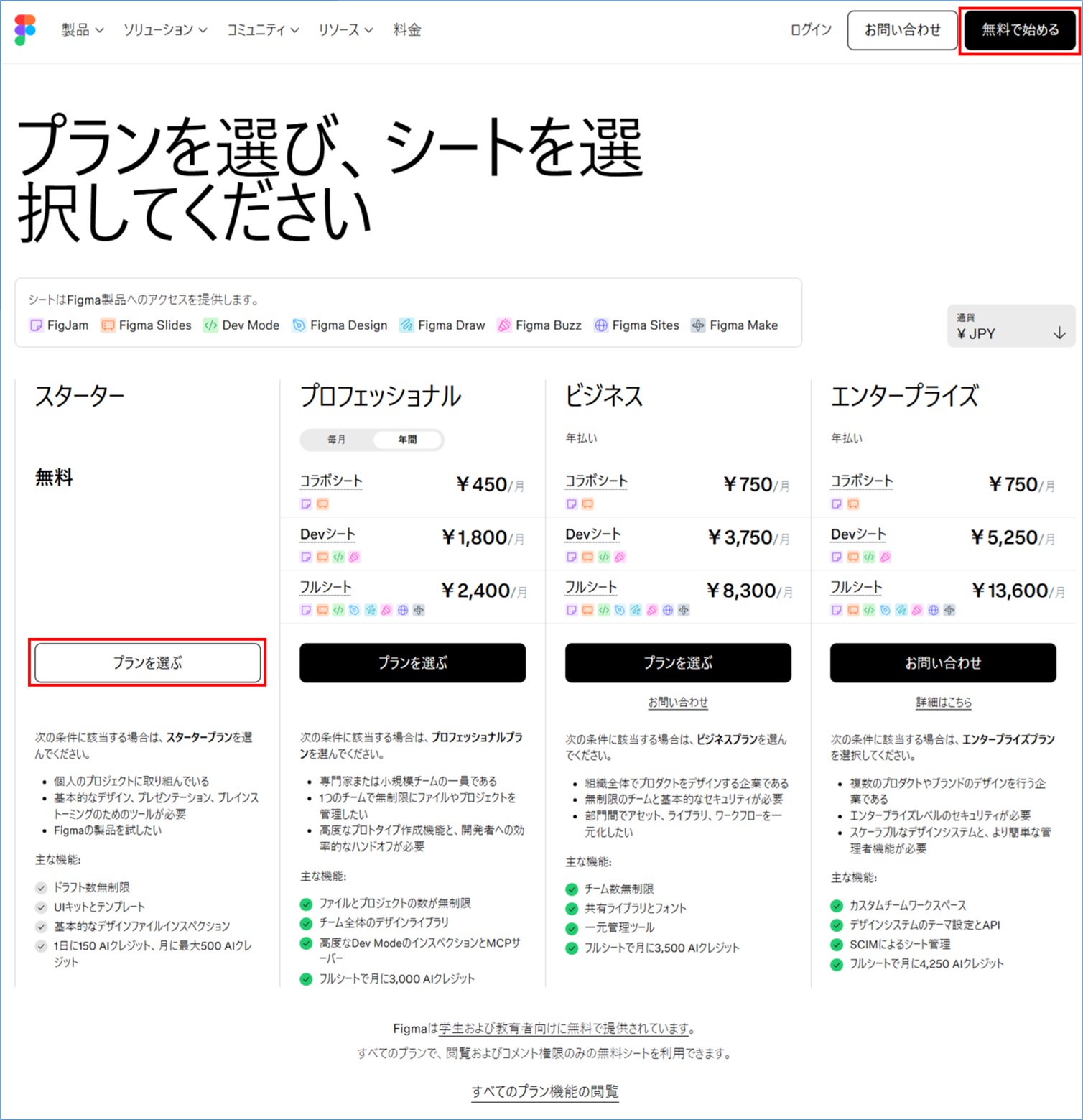
Task: Click コラボシート label in the プロフェッショナル column
Action: (331, 481)
